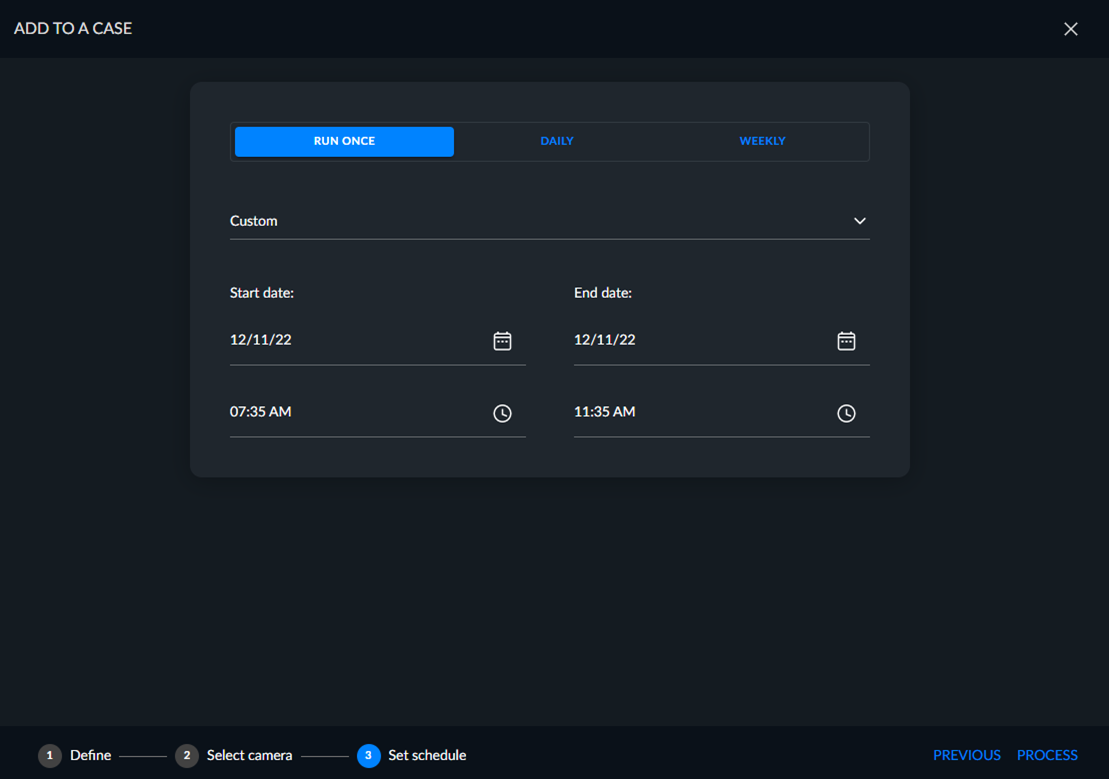Screen dimensions: 1109x779
Task: Go to step 1 Define circle
Action: [50, 756]
